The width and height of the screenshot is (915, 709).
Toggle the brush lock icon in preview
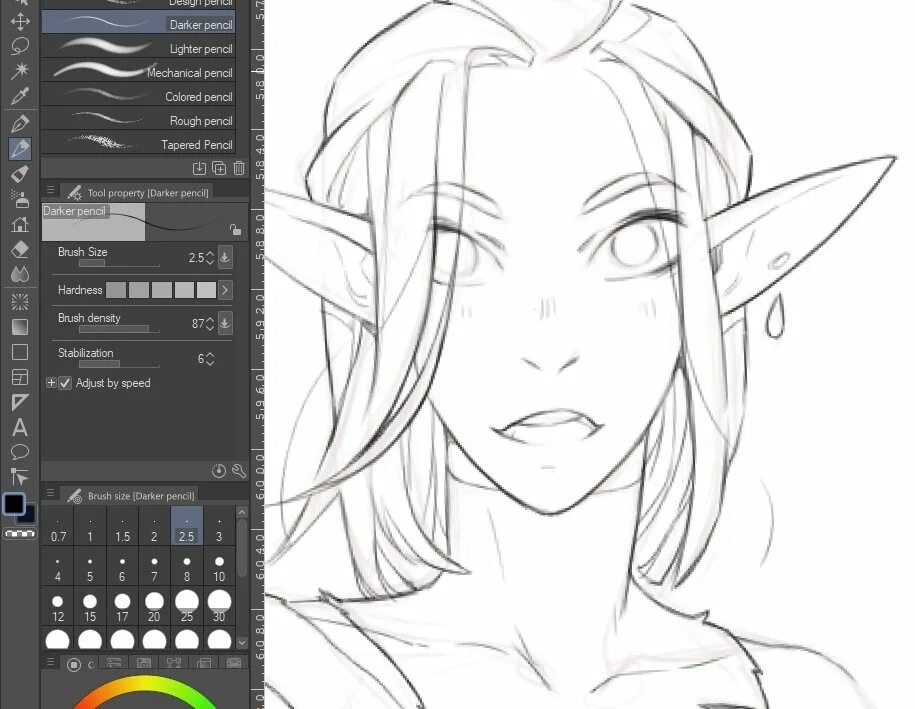coord(235,229)
